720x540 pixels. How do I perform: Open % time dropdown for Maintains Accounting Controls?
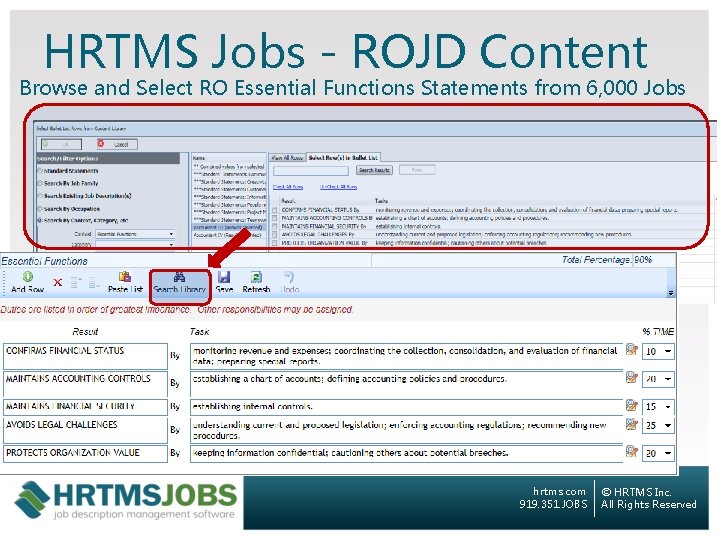[x=658, y=379]
